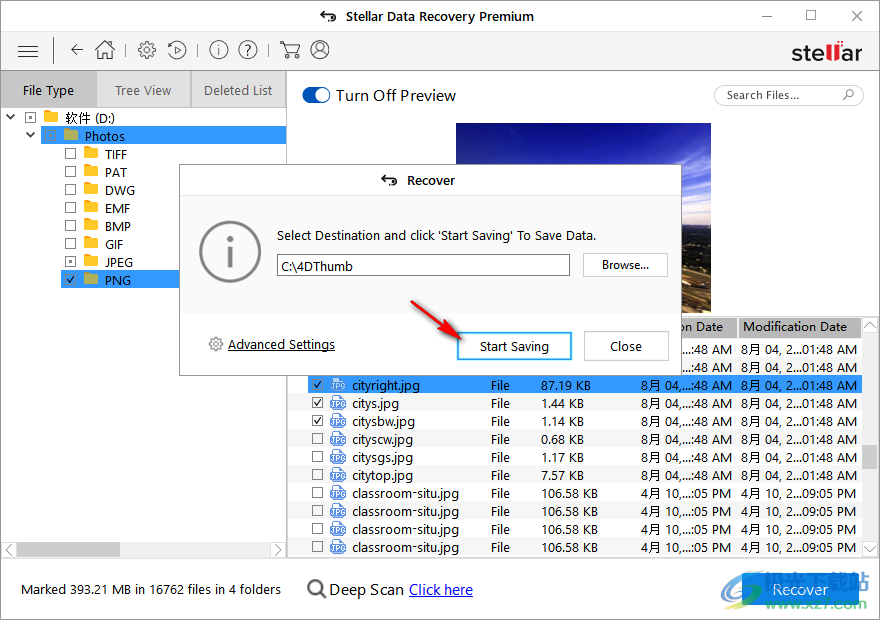Image resolution: width=880 pixels, height=620 pixels.
Task: Check the PAT checkbox
Action: coord(70,171)
